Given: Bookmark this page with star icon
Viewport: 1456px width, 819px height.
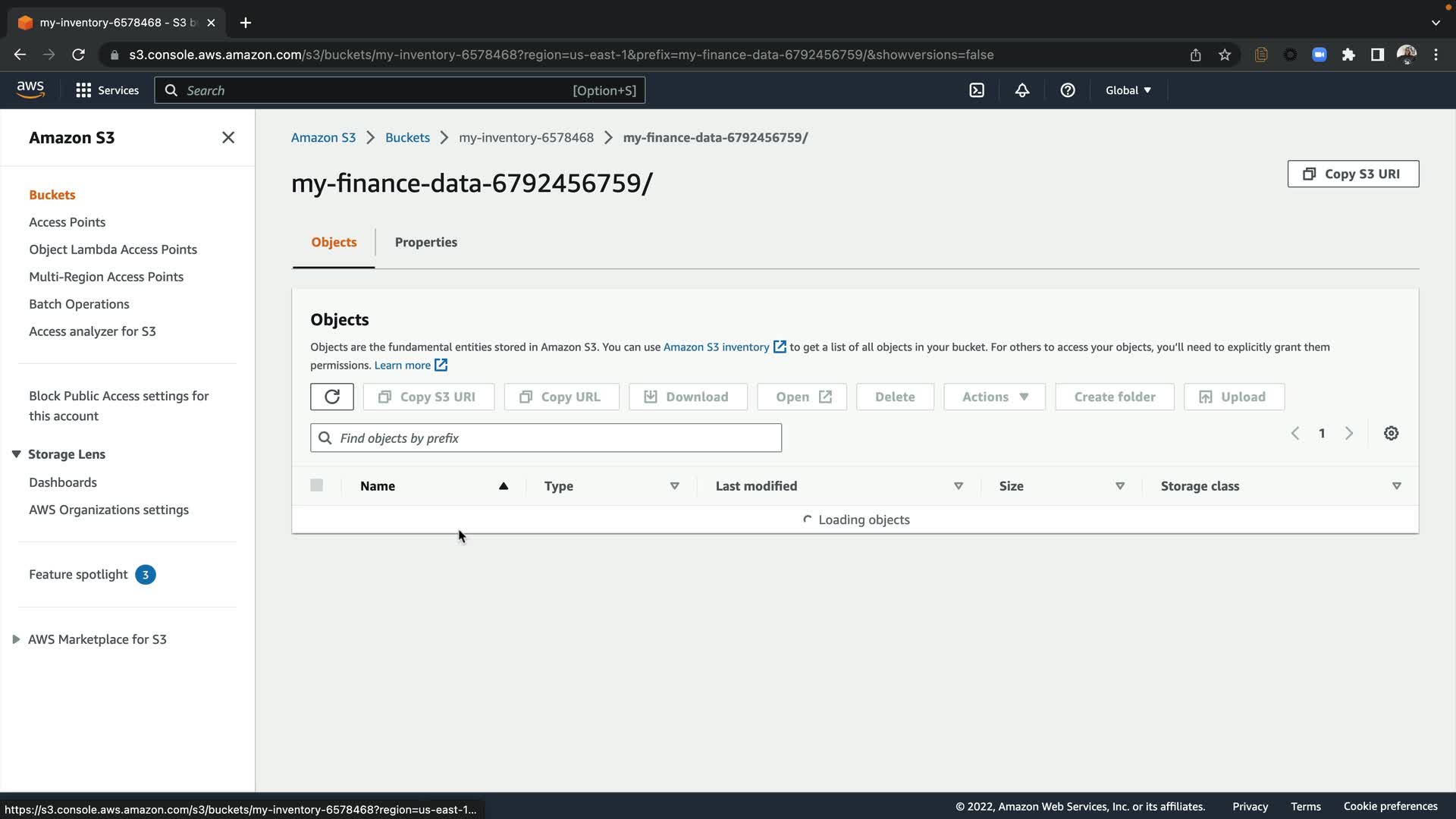Looking at the screenshot, I should (1225, 55).
